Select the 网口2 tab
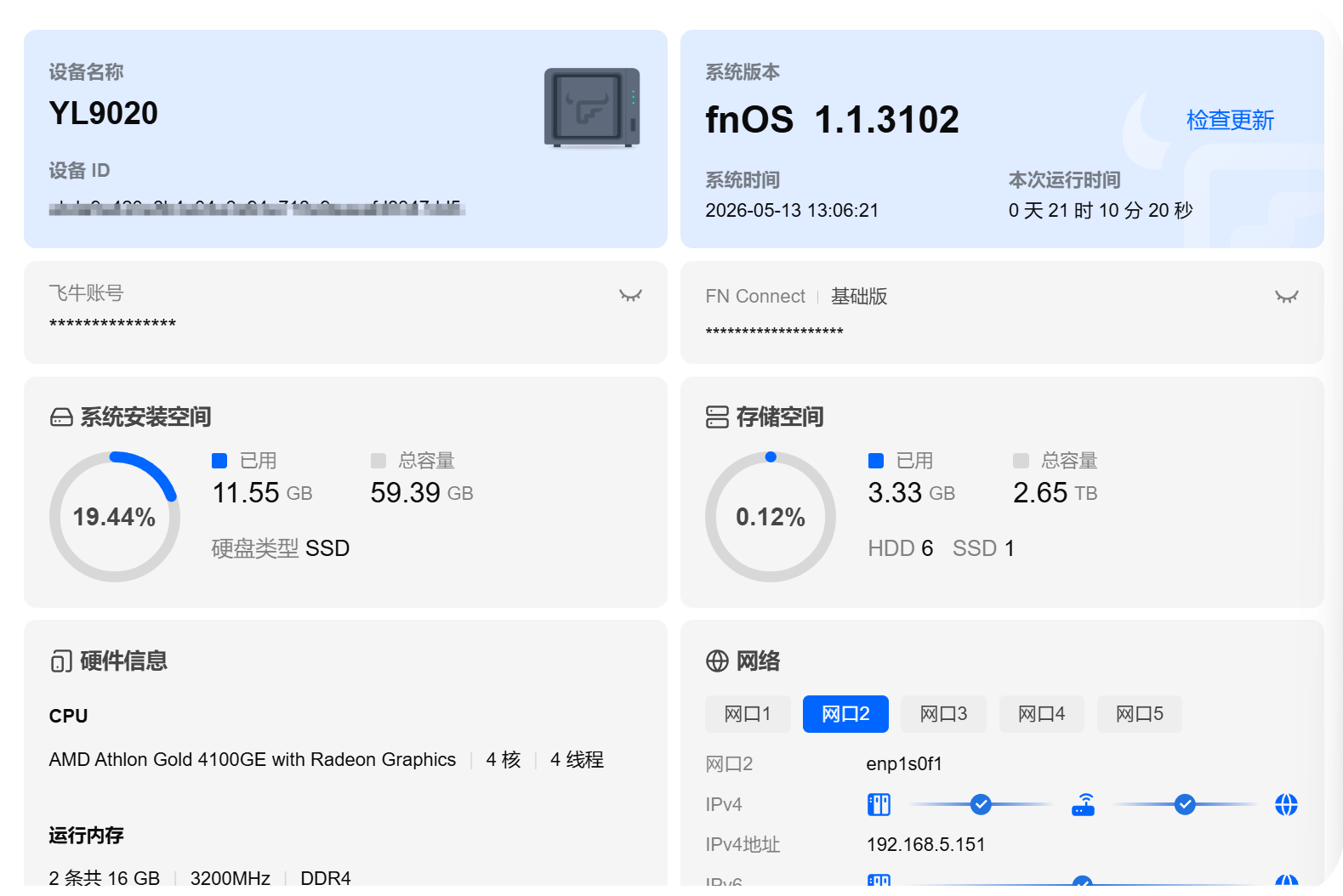The image size is (1343, 896). coord(845,714)
